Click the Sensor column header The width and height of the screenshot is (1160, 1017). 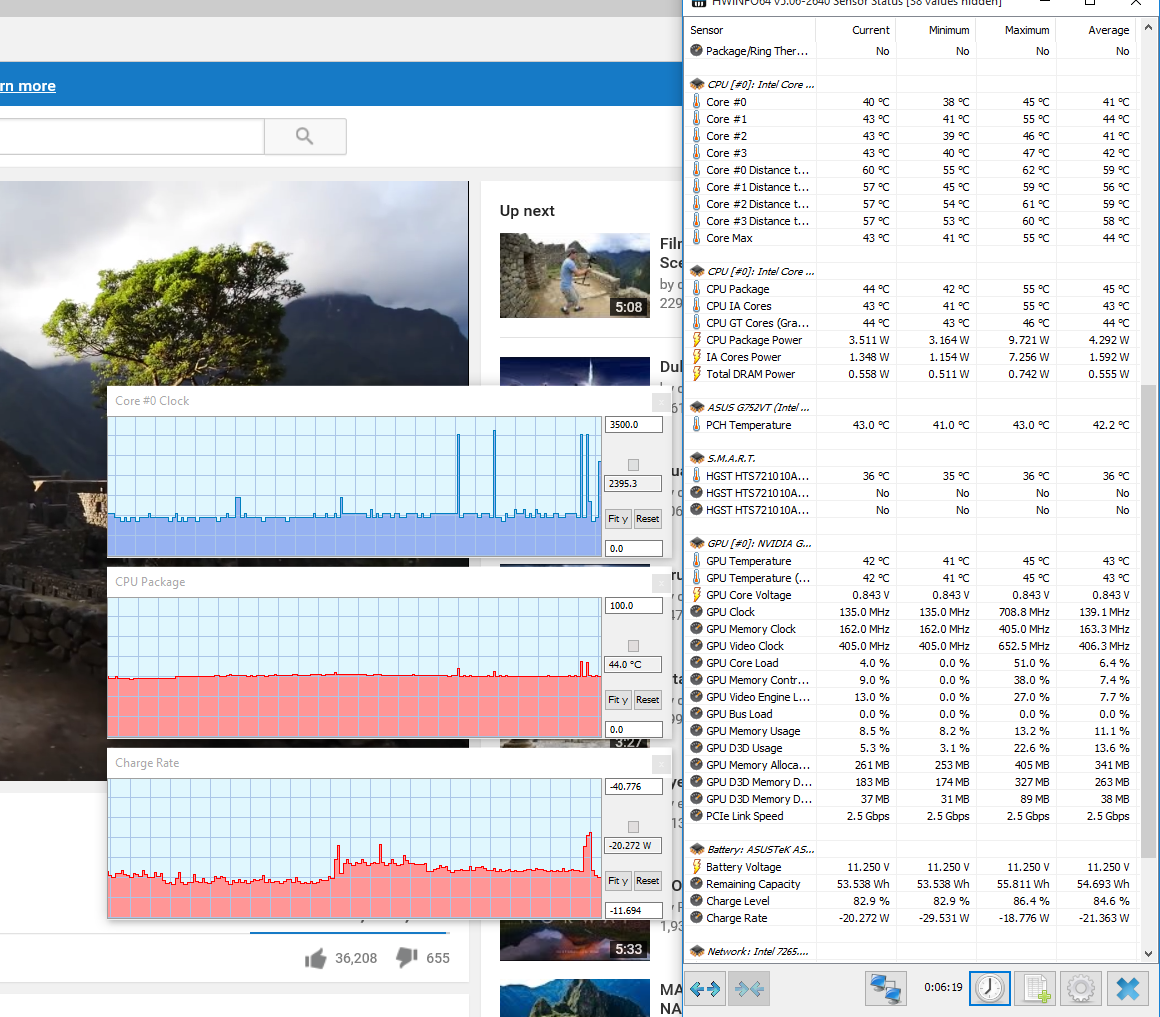click(x=750, y=30)
